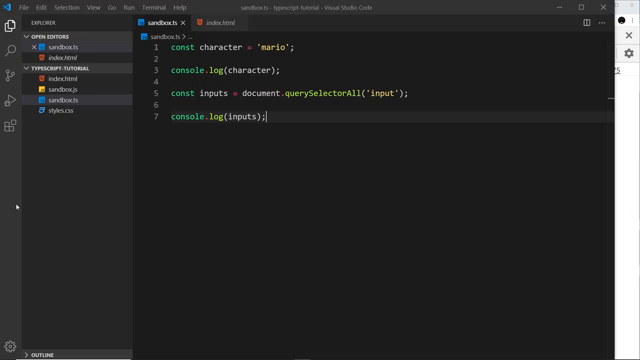The height and width of the screenshot is (360, 640).
Task: Collapse the Open Editors section
Action: pyautogui.click(x=27, y=37)
